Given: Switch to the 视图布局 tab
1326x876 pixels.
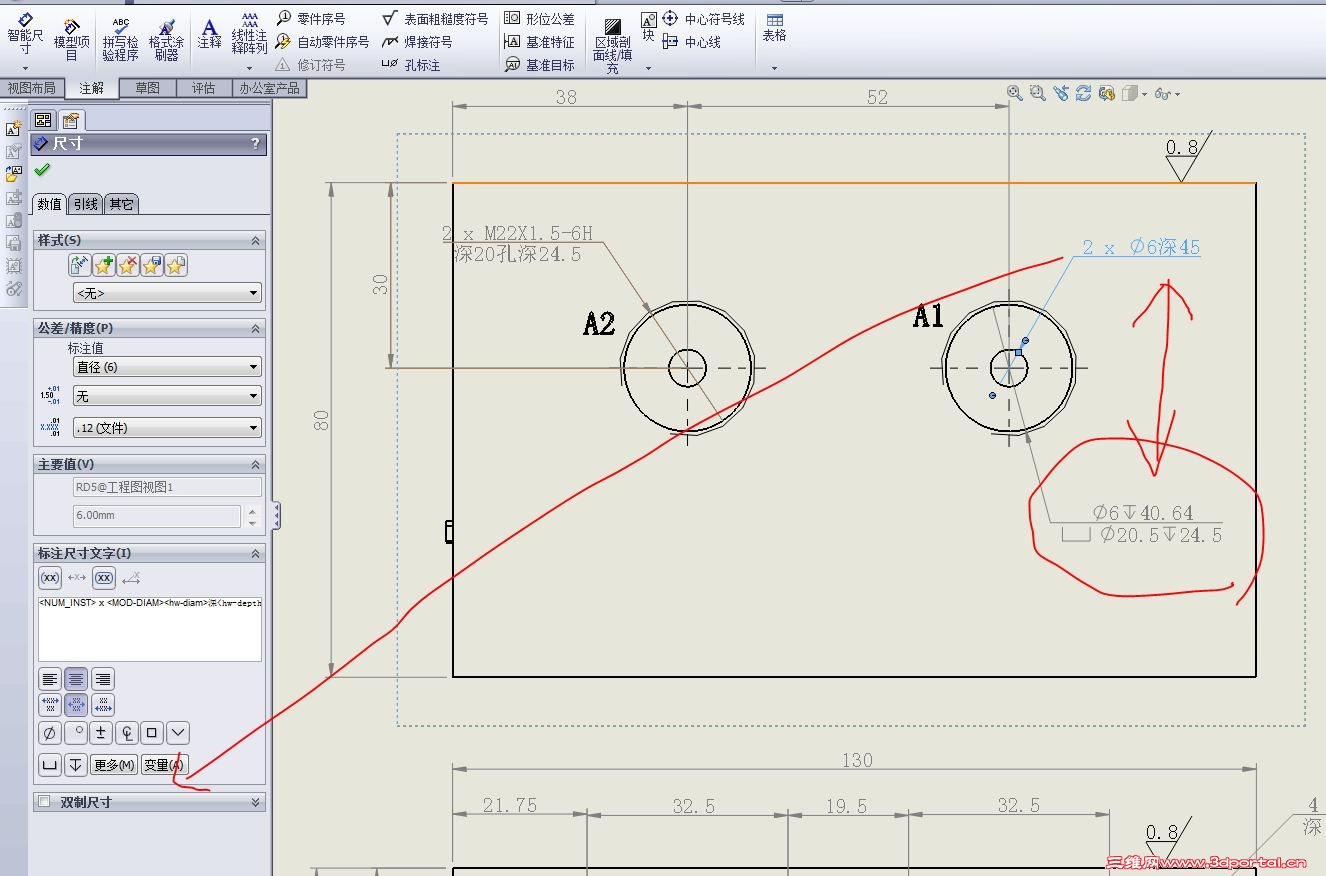Looking at the screenshot, I should [32, 88].
